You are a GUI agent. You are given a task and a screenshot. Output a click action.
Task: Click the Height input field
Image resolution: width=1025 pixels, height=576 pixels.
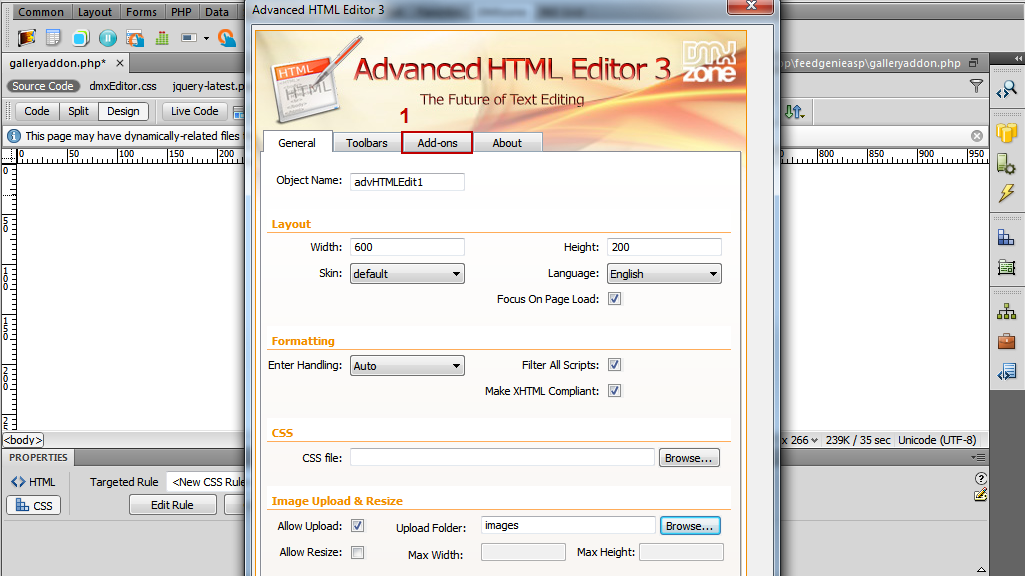664,247
